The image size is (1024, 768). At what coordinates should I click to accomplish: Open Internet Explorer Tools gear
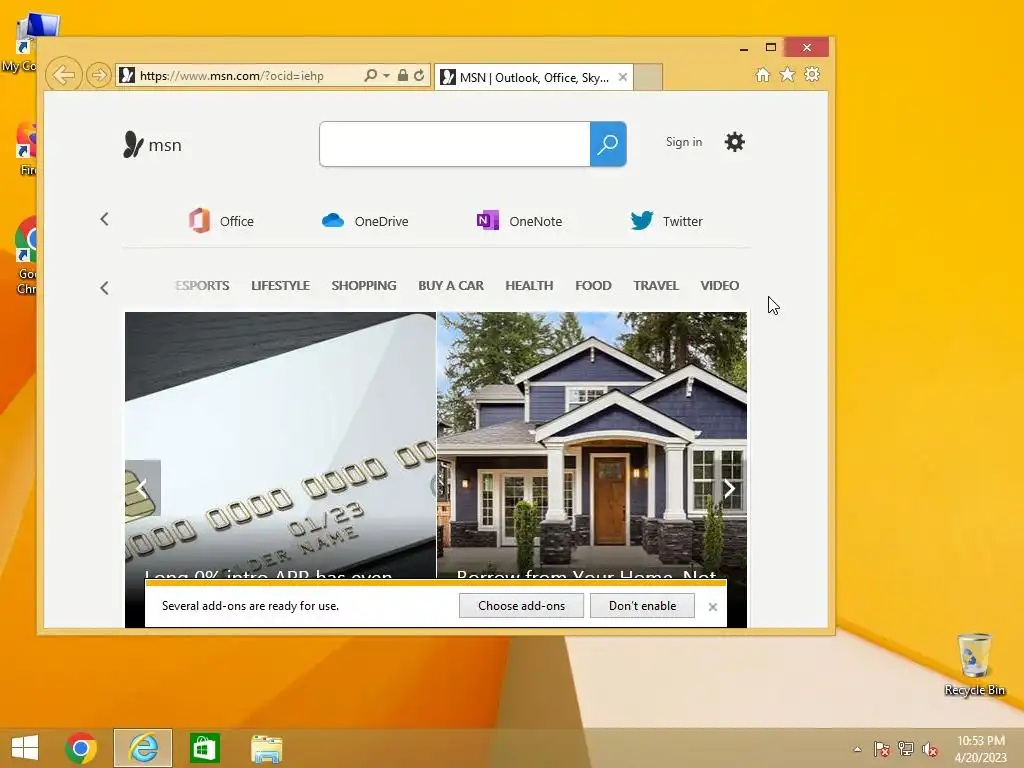click(x=812, y=74)
